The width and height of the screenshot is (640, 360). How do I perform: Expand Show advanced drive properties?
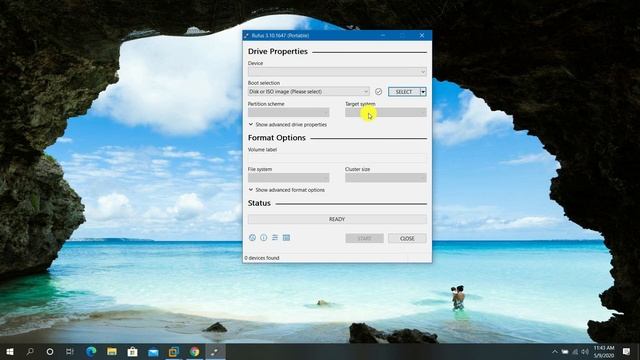pos(288,124)
